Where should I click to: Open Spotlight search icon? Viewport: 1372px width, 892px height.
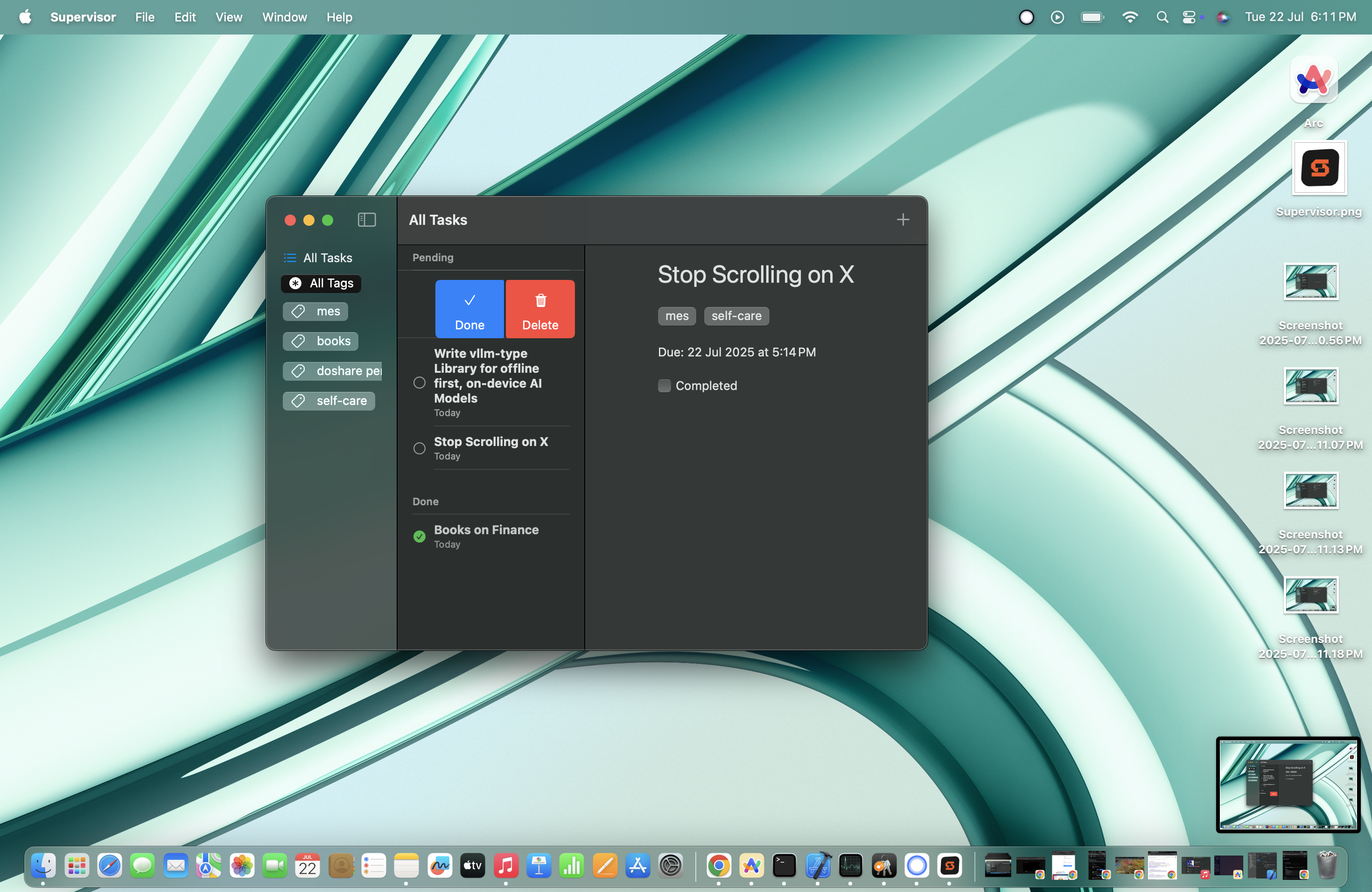(1162, 17)
